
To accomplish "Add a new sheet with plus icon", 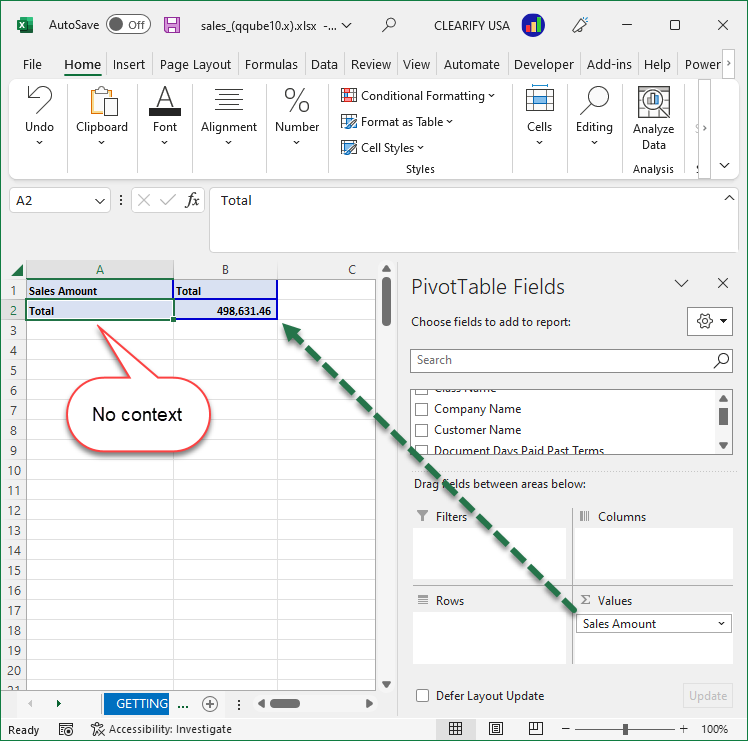I will pyautogui.click(x=210, y=703).
